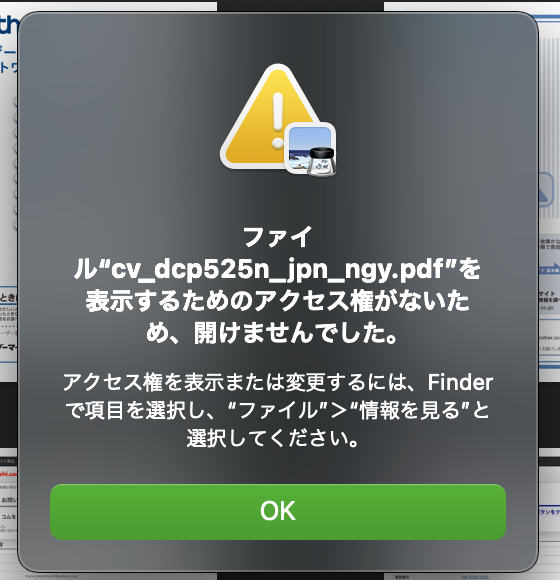Click the red shi.co text at the bottom-left
Image resolution: width=560 pixels, height=580 pixels.
pos(8,474)
